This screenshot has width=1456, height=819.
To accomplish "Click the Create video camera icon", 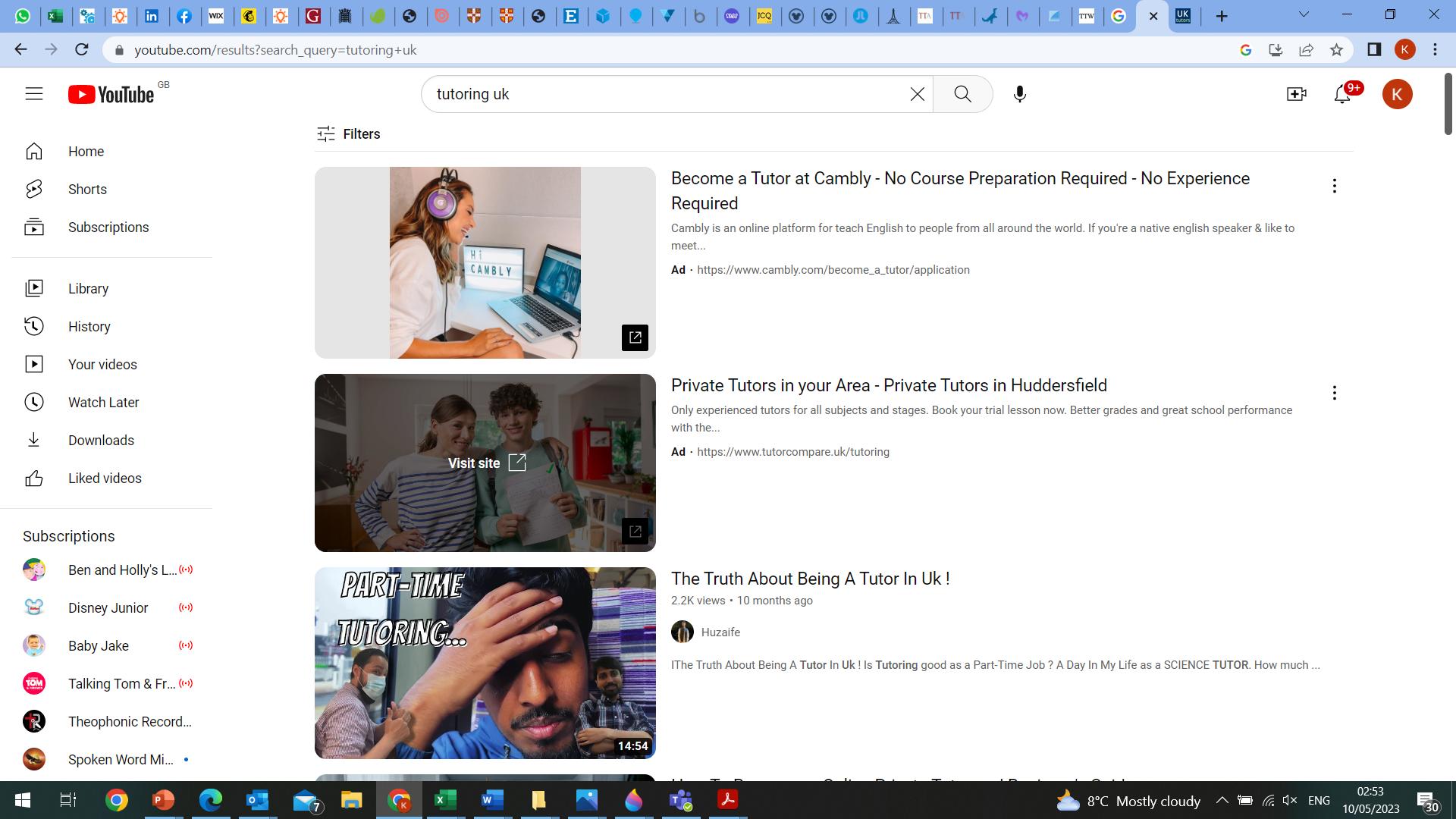I will [x=1296, y=94].
